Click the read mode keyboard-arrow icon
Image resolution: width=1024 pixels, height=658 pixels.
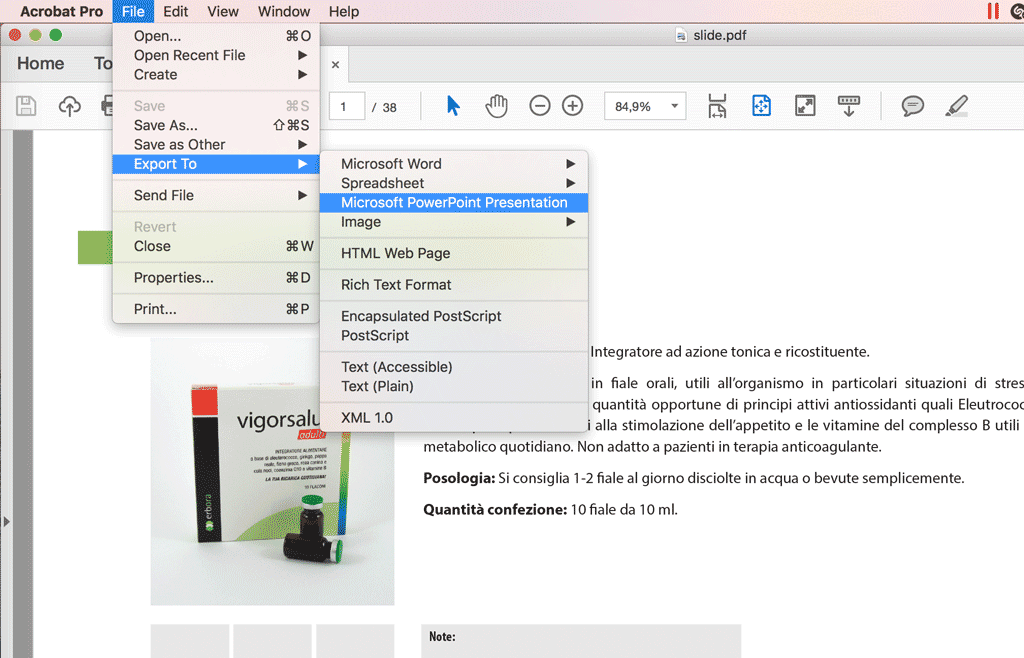tap(848, 106)
